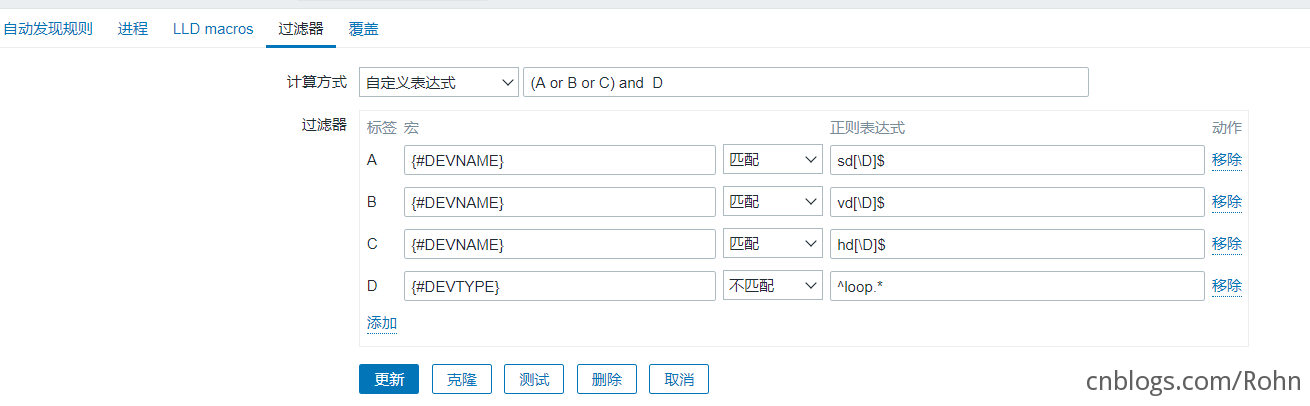Screen dimensions: 1310x406
Task: Open row B 匹配 operator dropdown
Action: click(x=772, y=202)
